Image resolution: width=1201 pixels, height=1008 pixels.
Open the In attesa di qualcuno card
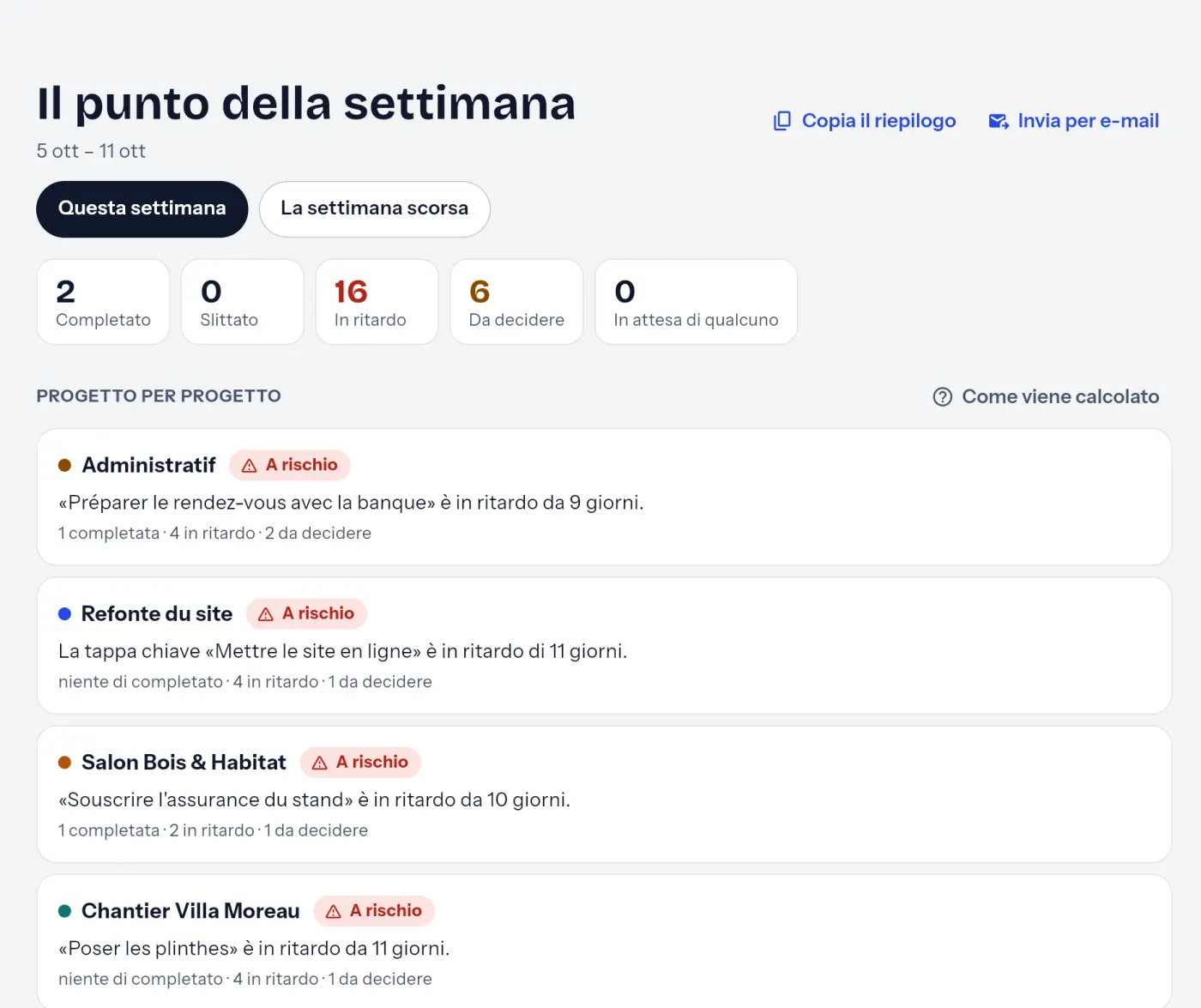[x=696, y=302]
